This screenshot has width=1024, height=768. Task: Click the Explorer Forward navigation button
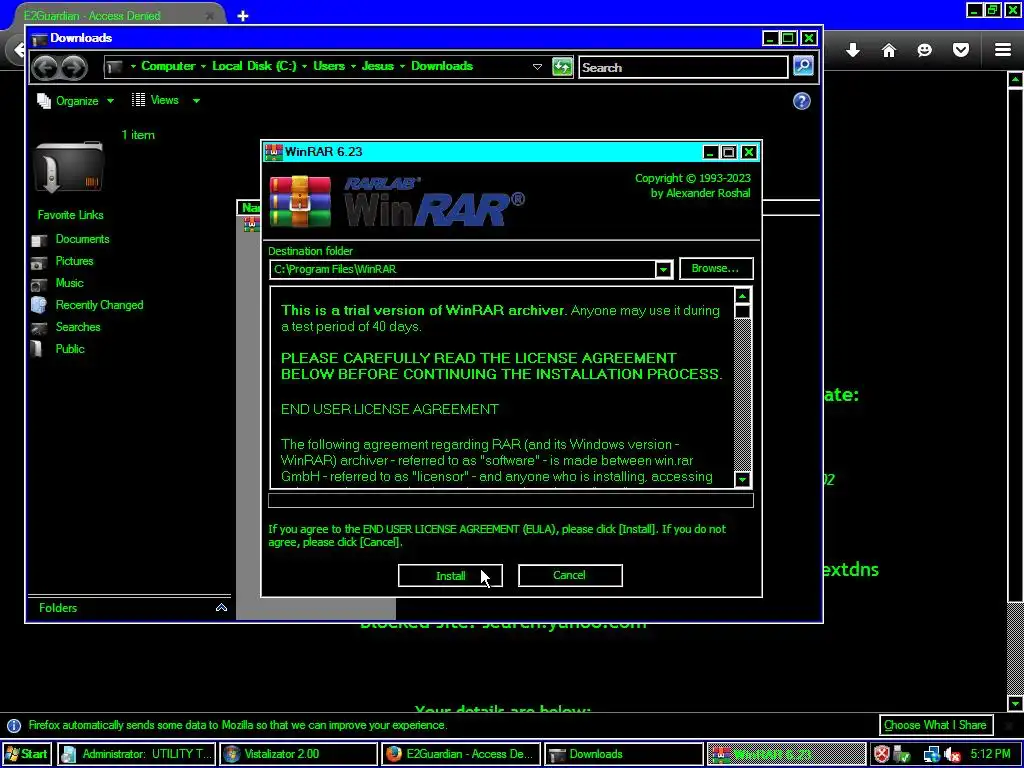pos(74,67)
